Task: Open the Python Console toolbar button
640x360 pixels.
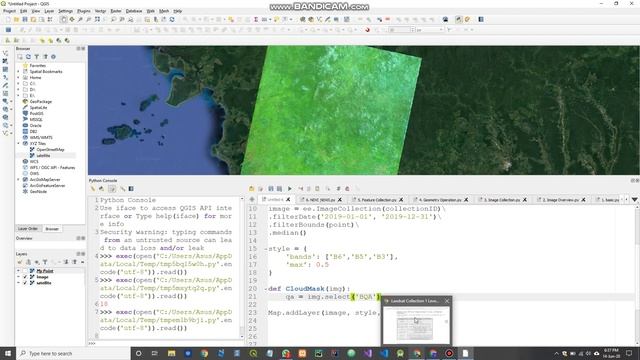Action: (459, 19)
